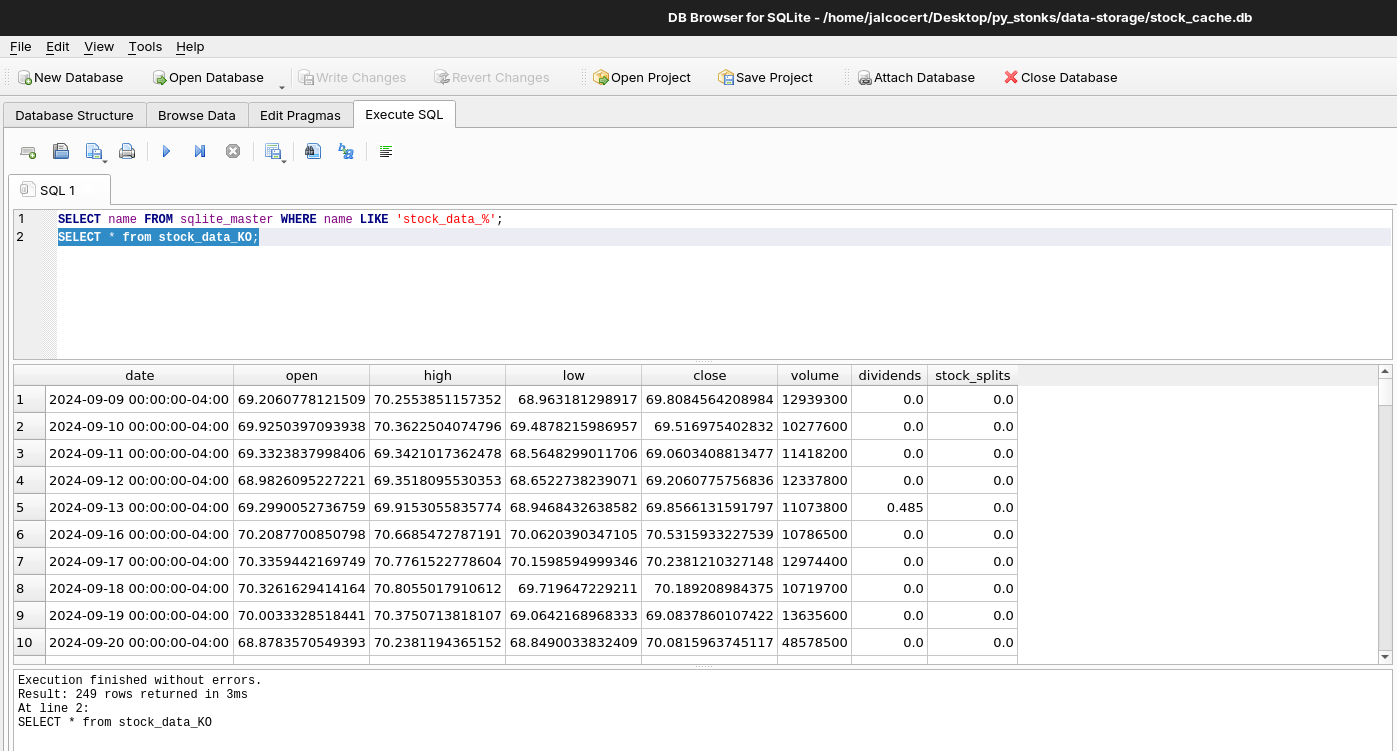Screen dimensions: 1397x751
Task: Click results scrollbar down arrow
Action: coord(1385,657)
